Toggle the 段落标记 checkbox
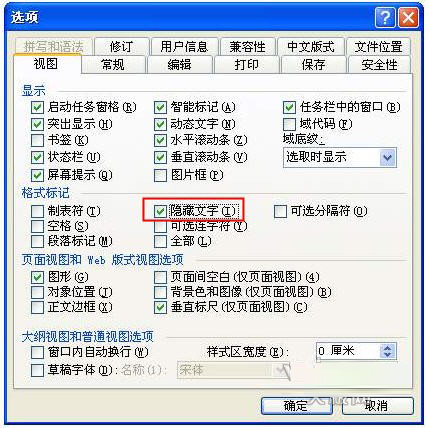Image resolution: width=428 pixels, height=428 pixels. (x=37, y=241)
